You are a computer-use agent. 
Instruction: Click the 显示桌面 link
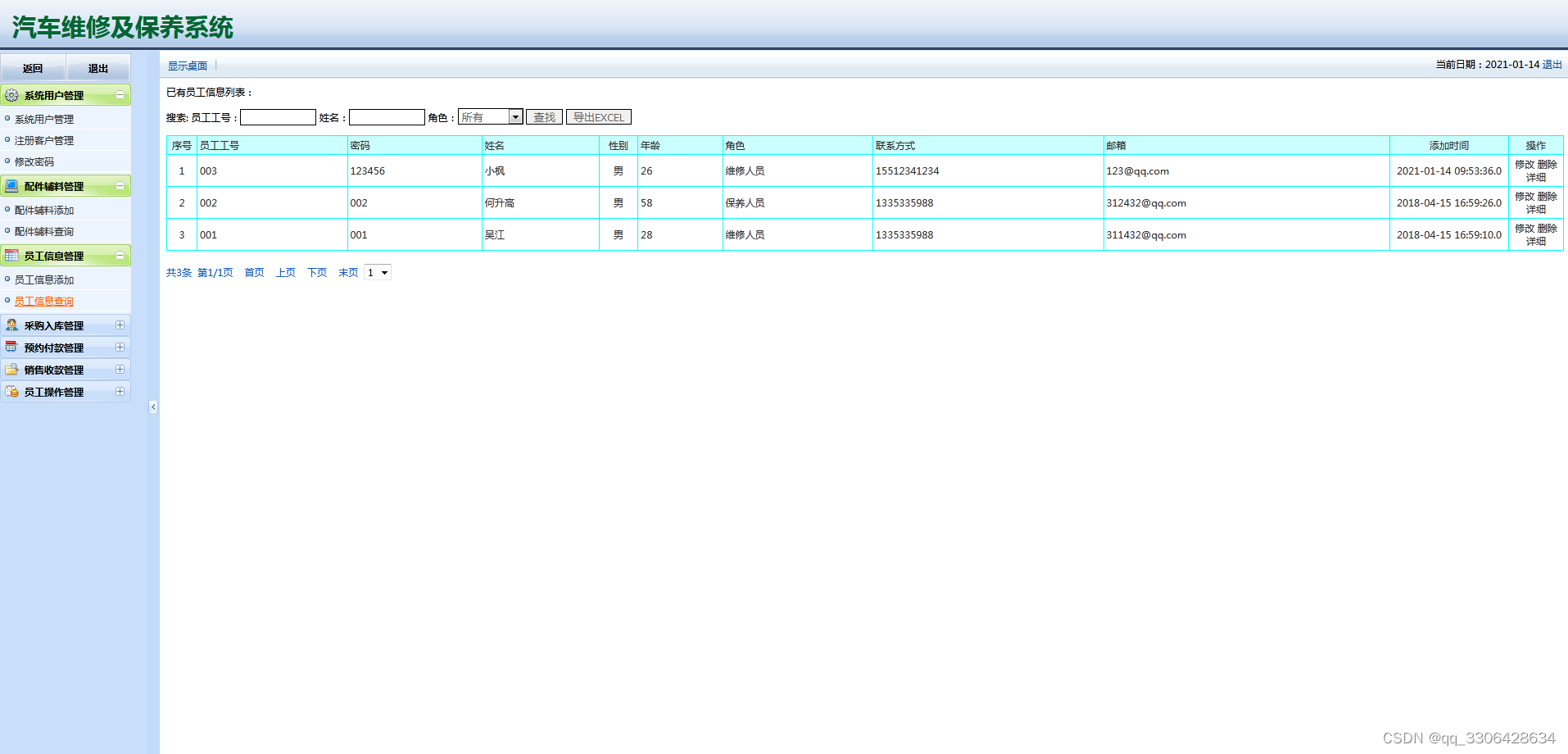(188, 66)
